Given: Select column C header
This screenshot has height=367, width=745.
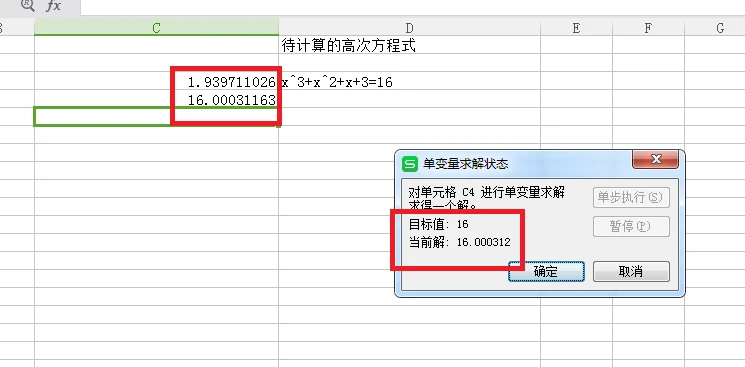Looking at the screenshot, I should (x=156, y=28).
